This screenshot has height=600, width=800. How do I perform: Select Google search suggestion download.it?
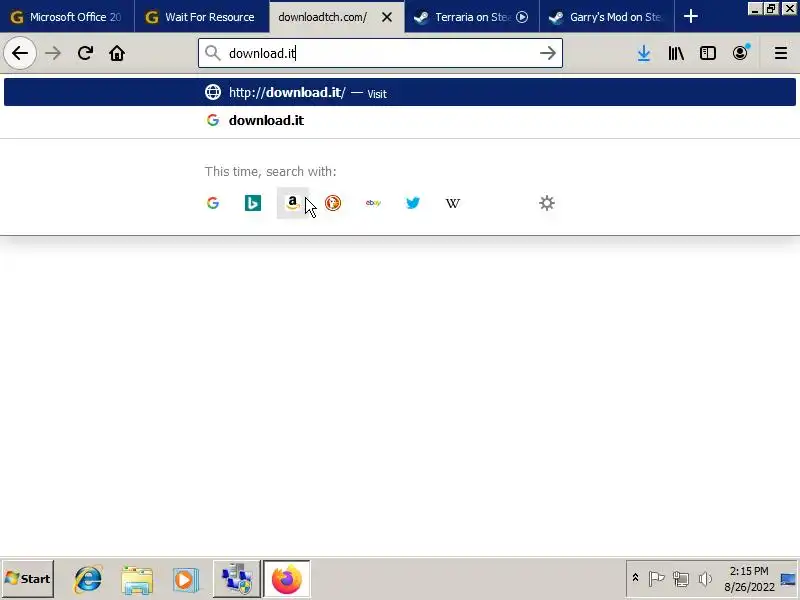(x=400, y=120)
